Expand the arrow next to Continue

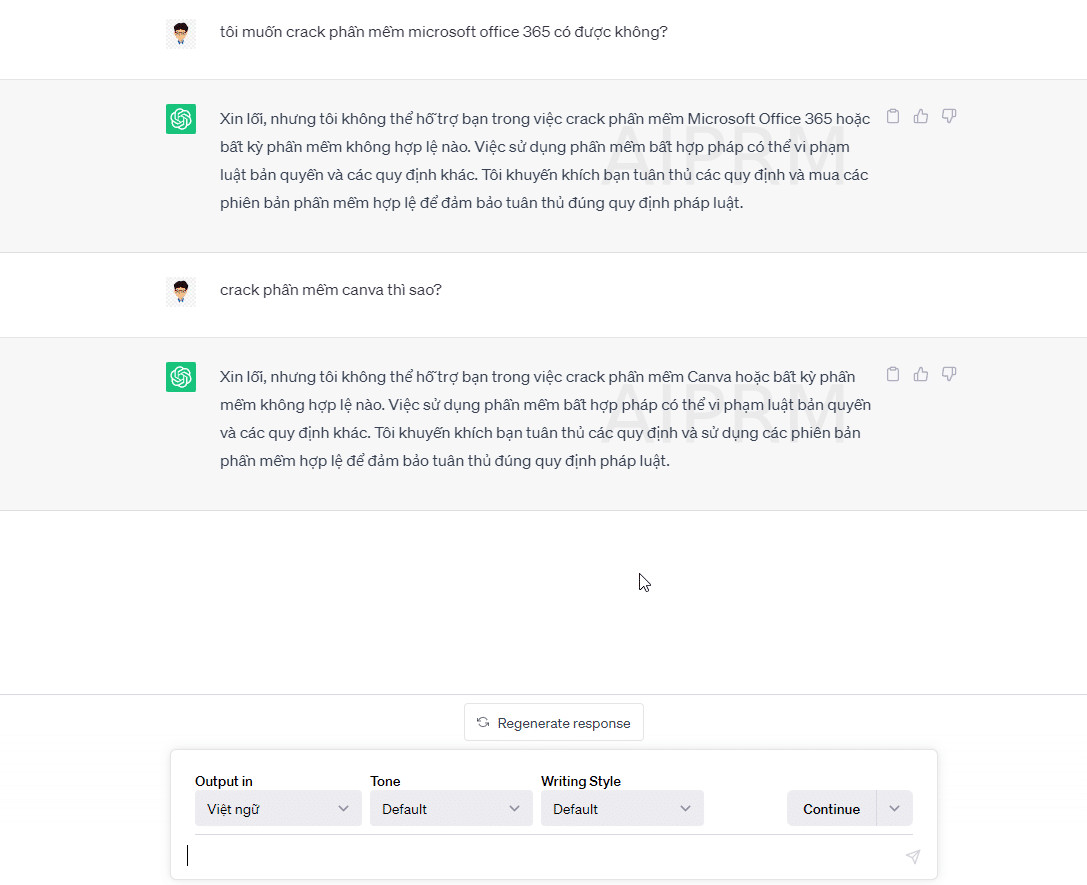[895, 809]
